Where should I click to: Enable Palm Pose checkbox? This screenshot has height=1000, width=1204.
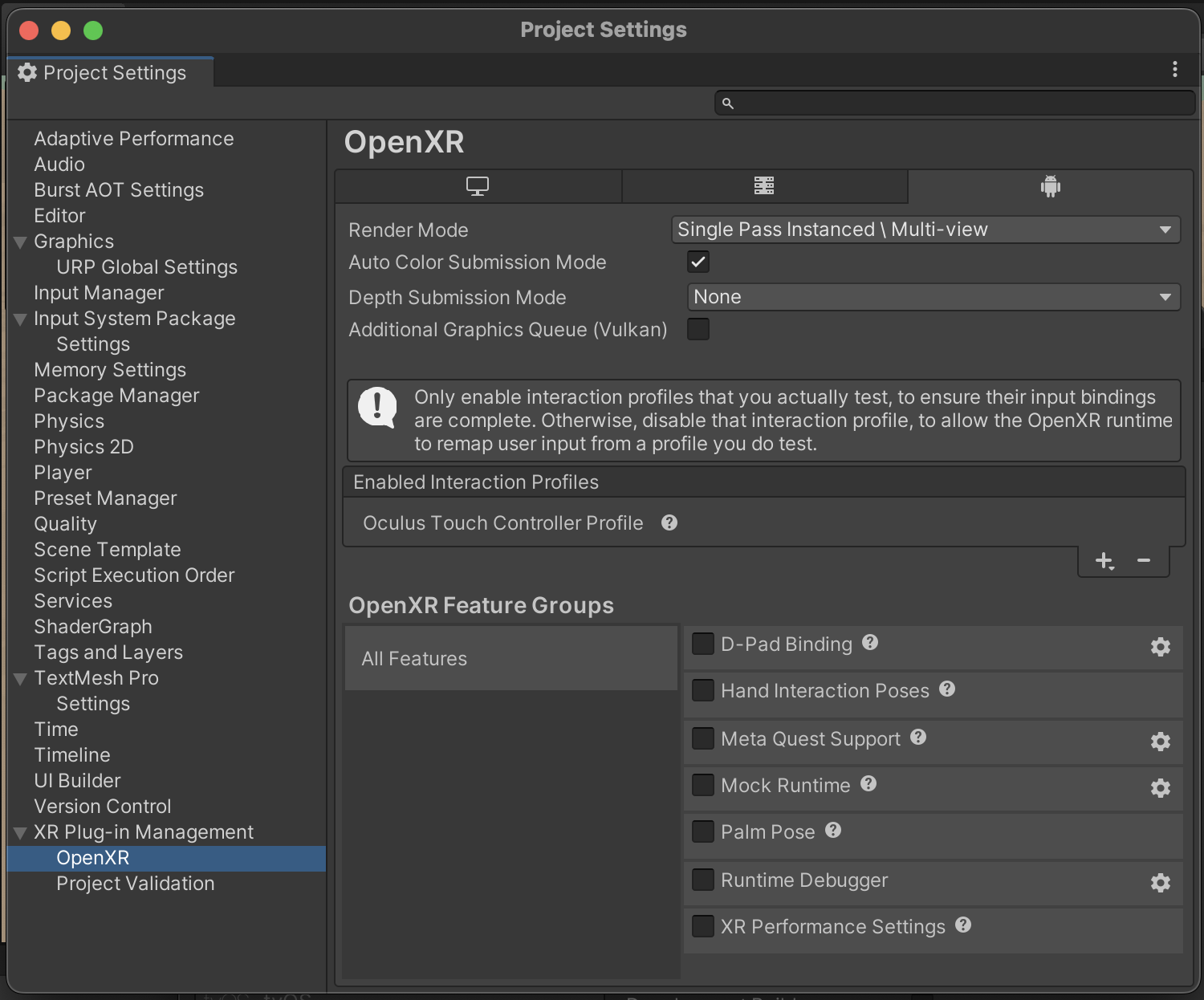click(703, 831)
